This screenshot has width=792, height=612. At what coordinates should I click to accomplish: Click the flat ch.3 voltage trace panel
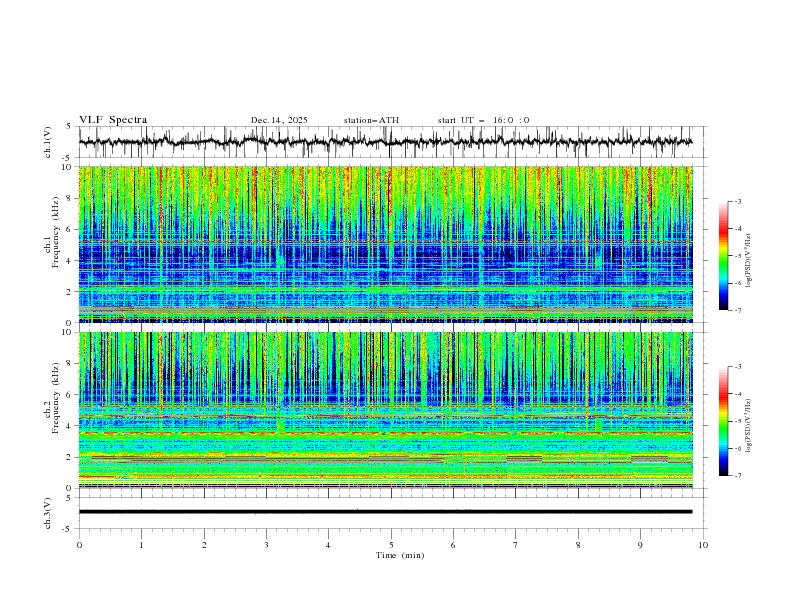pyautogui.click(x=392, y=513)
